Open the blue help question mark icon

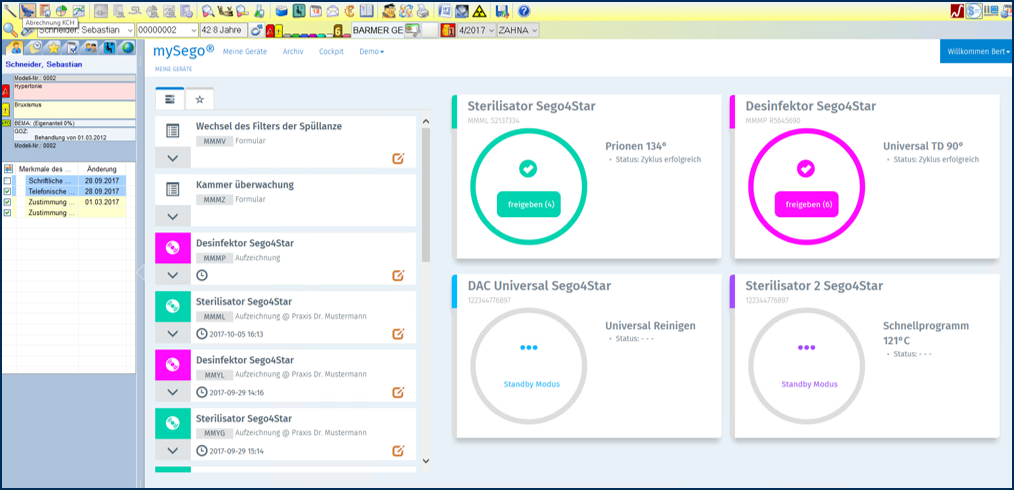[524, 11]
